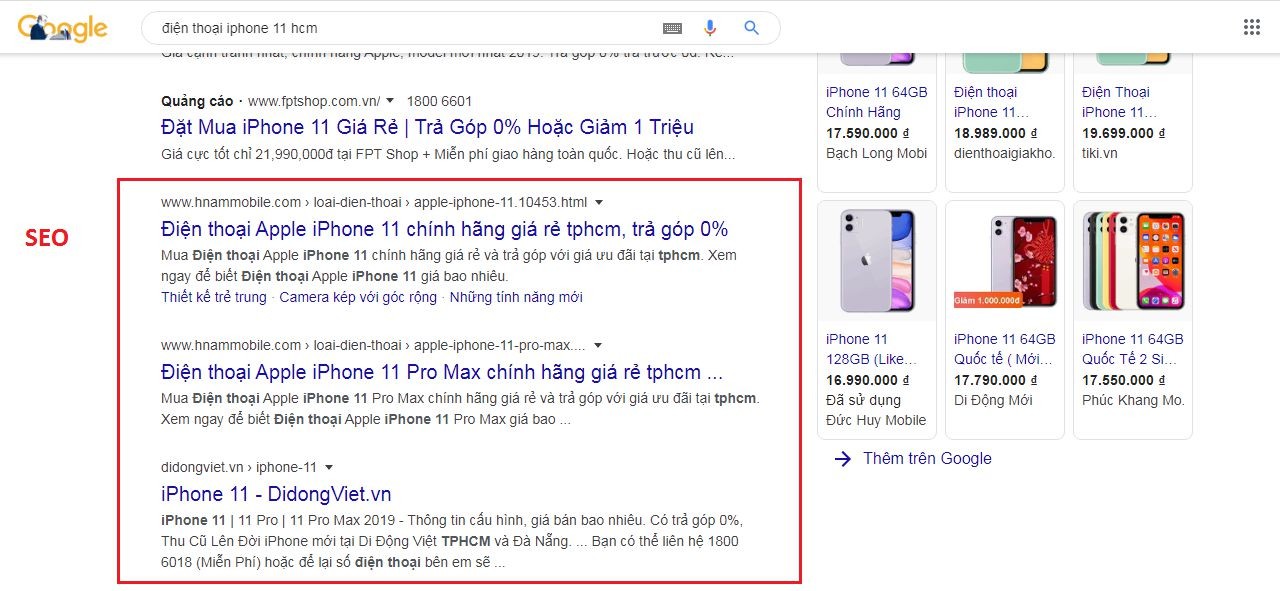This screenshot has height=591, width=1280.
Task: Click the blue search magnifier icon
Action: [x=752, y=28]
